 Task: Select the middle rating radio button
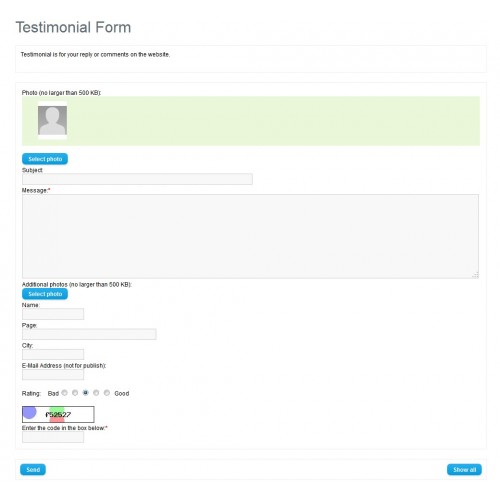[x=86, y=393]
